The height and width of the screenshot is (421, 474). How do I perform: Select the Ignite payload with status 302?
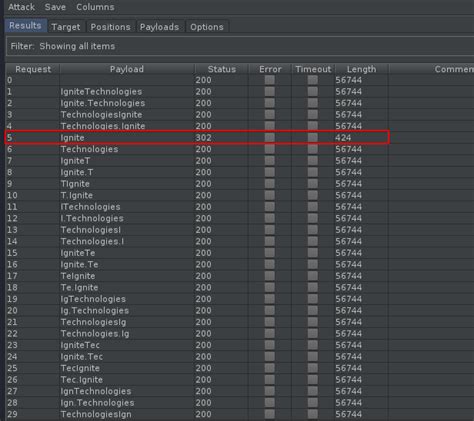[72, 137]
